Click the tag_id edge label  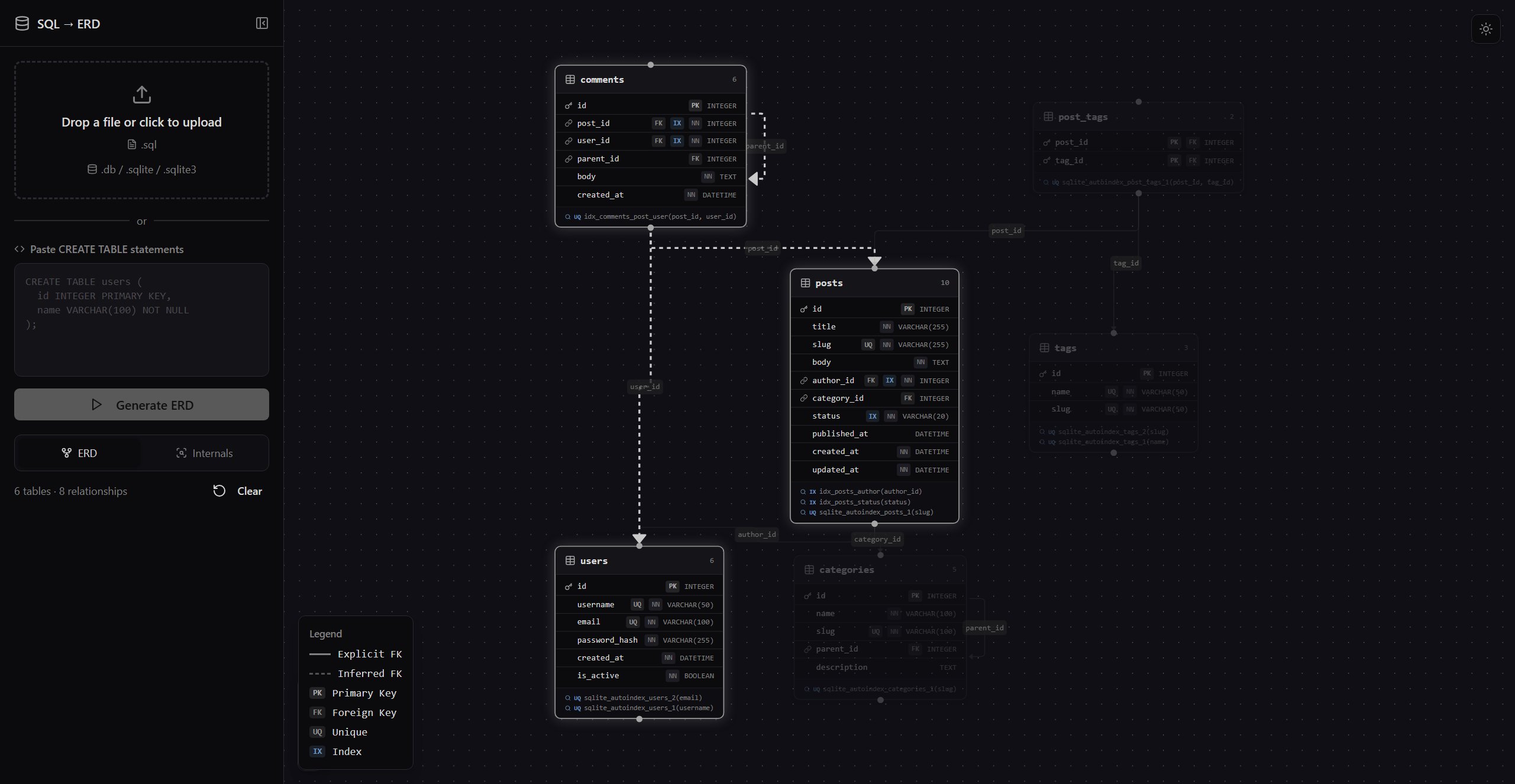1126,263
